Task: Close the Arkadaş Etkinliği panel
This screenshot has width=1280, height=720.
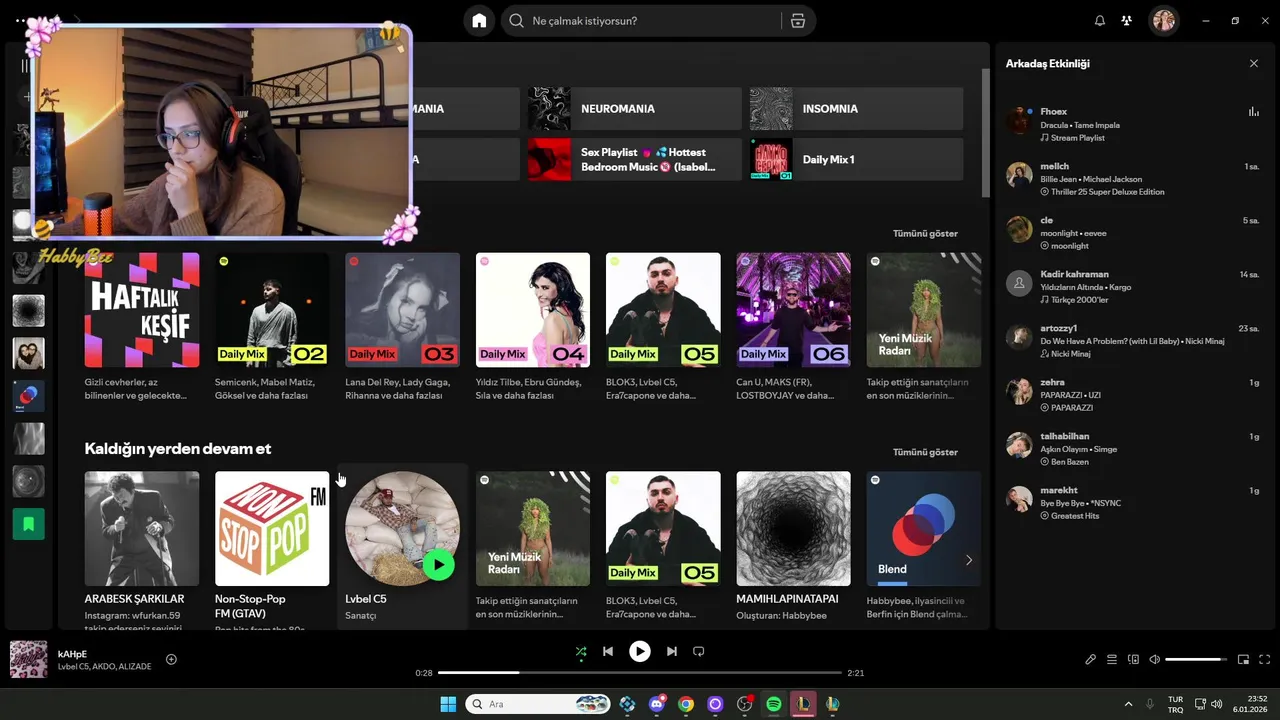Action: 1254,63
